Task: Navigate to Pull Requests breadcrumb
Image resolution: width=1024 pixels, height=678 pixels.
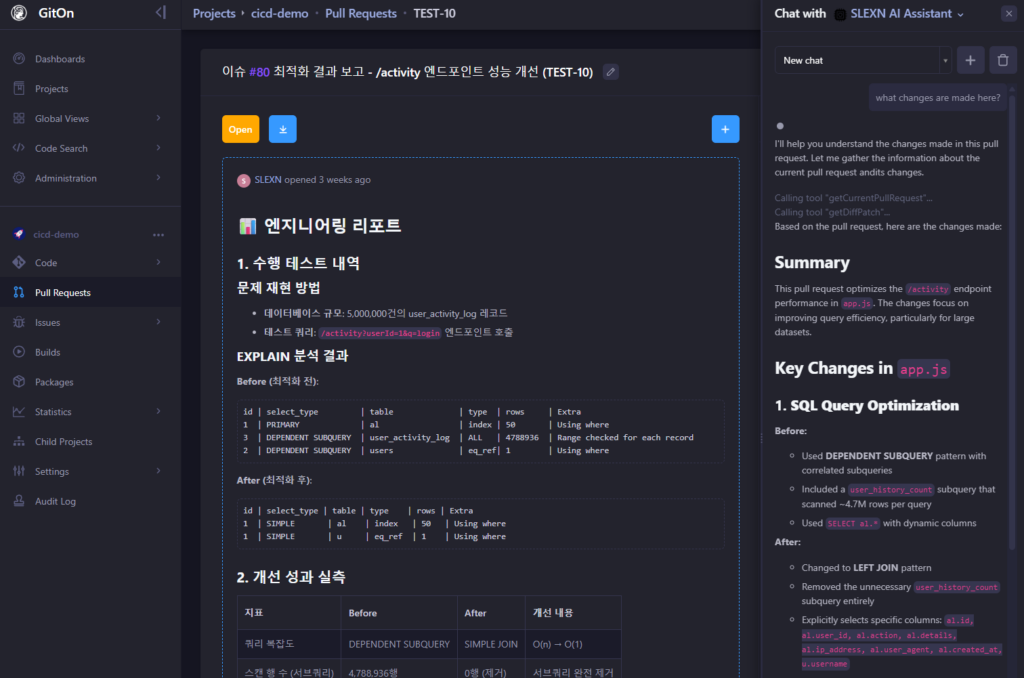Action: point(333,14)
